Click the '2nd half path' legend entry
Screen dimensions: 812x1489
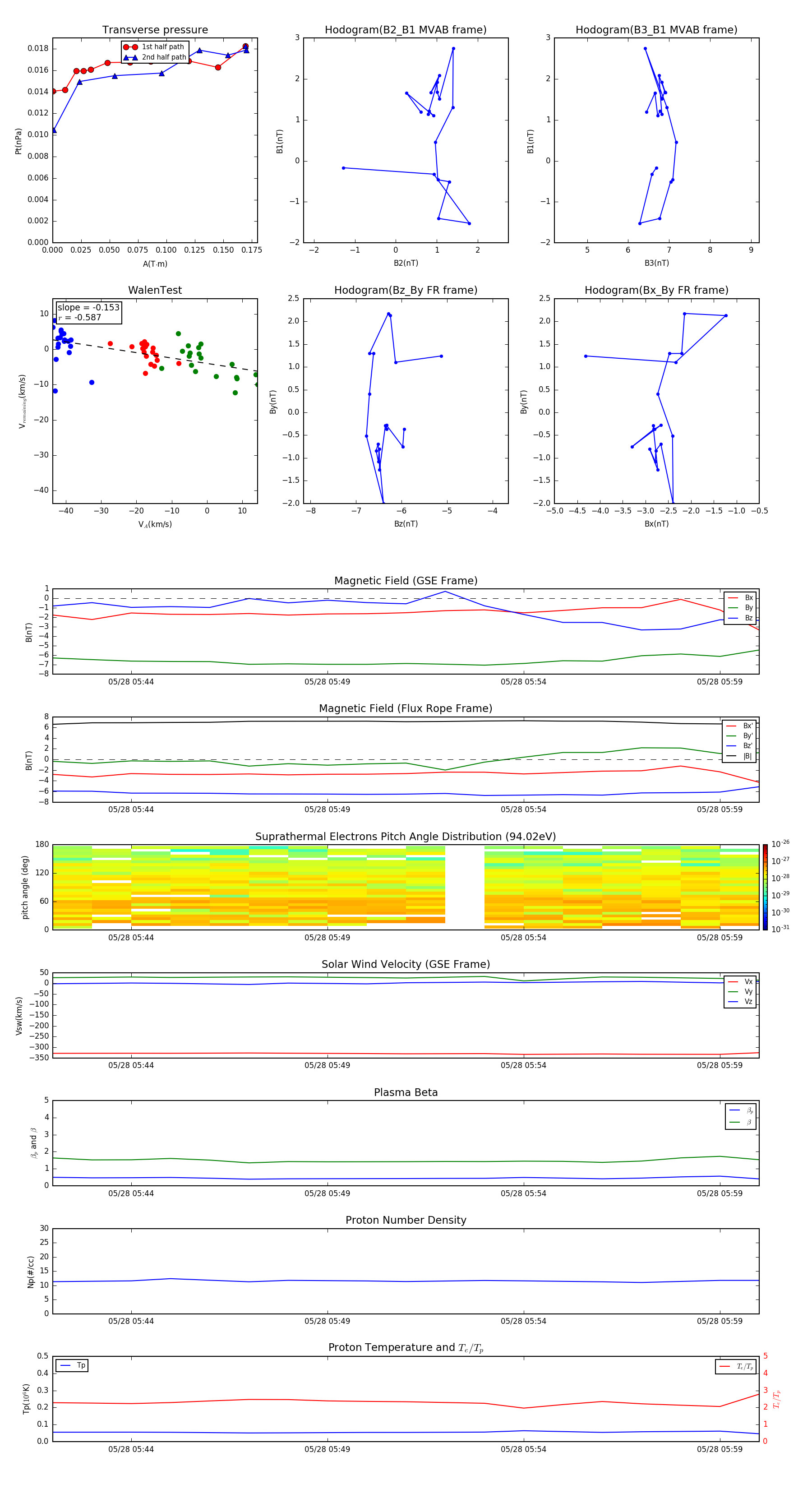click(155, 57)
